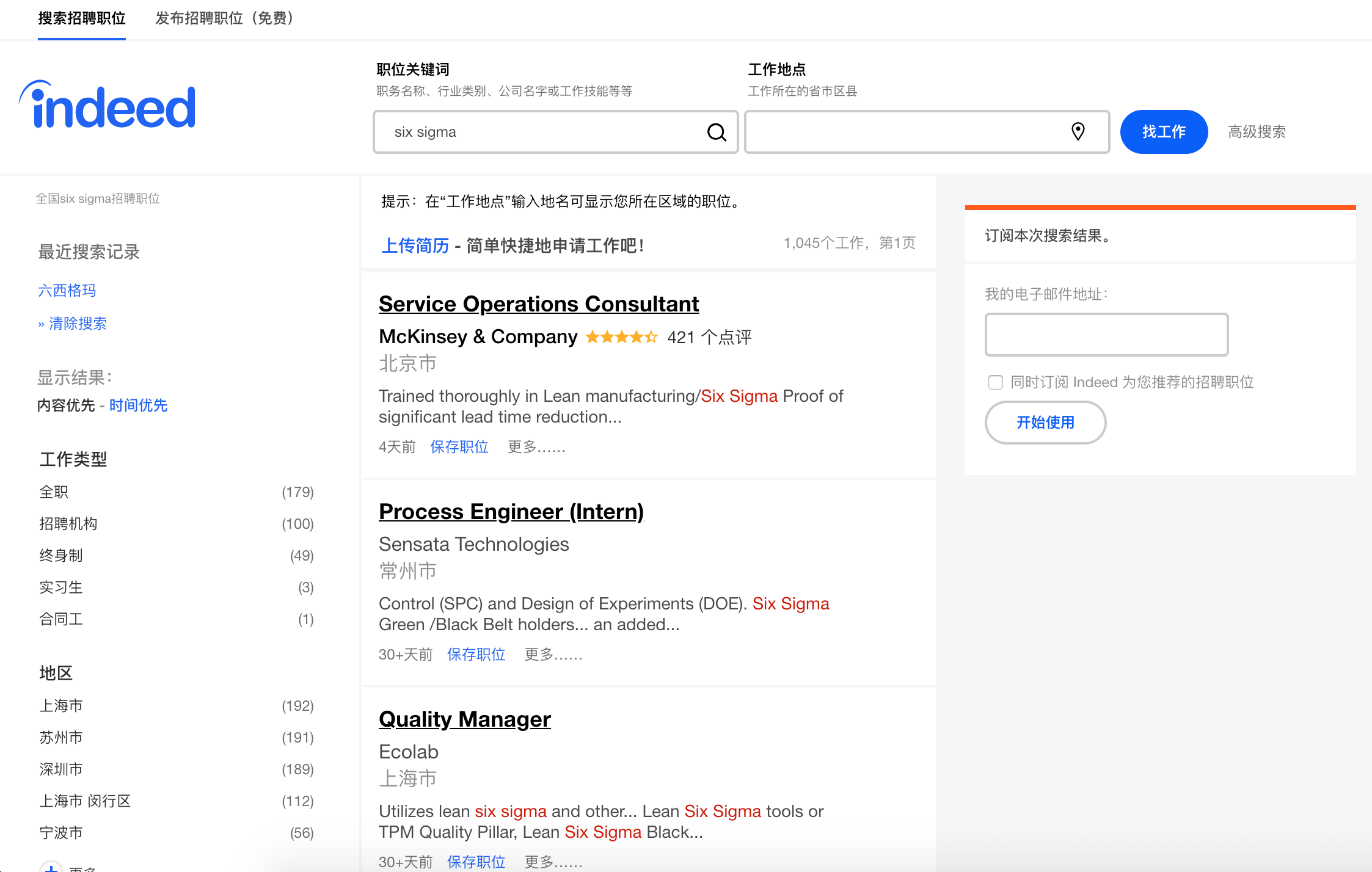Clear recent searches with 清除搜索
The width and height of the screenshot is (1372, 872).
[78, 324]
